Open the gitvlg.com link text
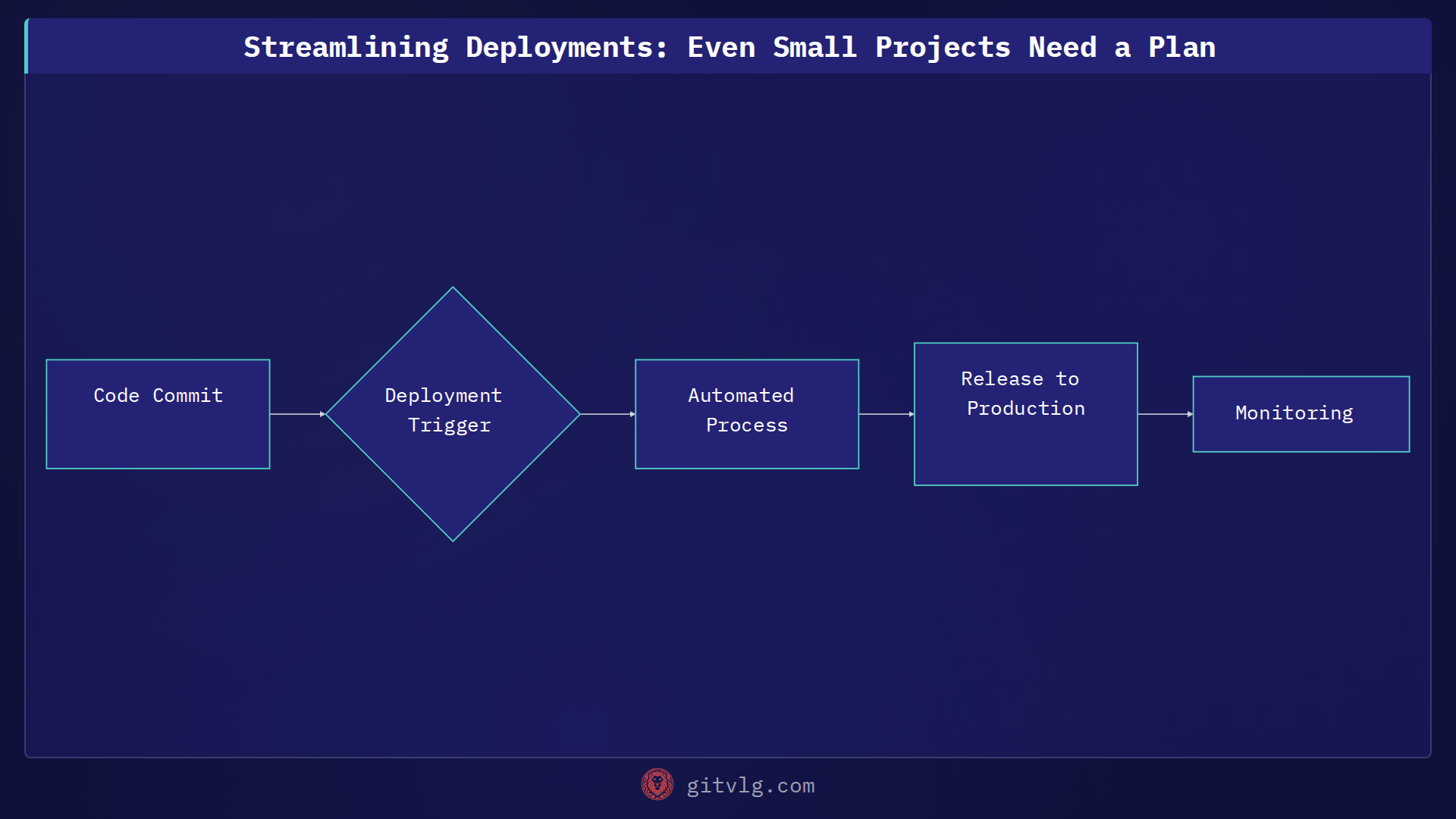 pos(751,786)
